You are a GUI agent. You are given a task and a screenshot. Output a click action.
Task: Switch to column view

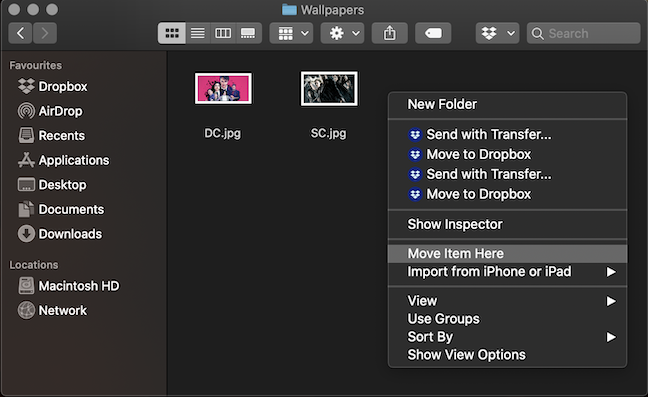[223, 33]
